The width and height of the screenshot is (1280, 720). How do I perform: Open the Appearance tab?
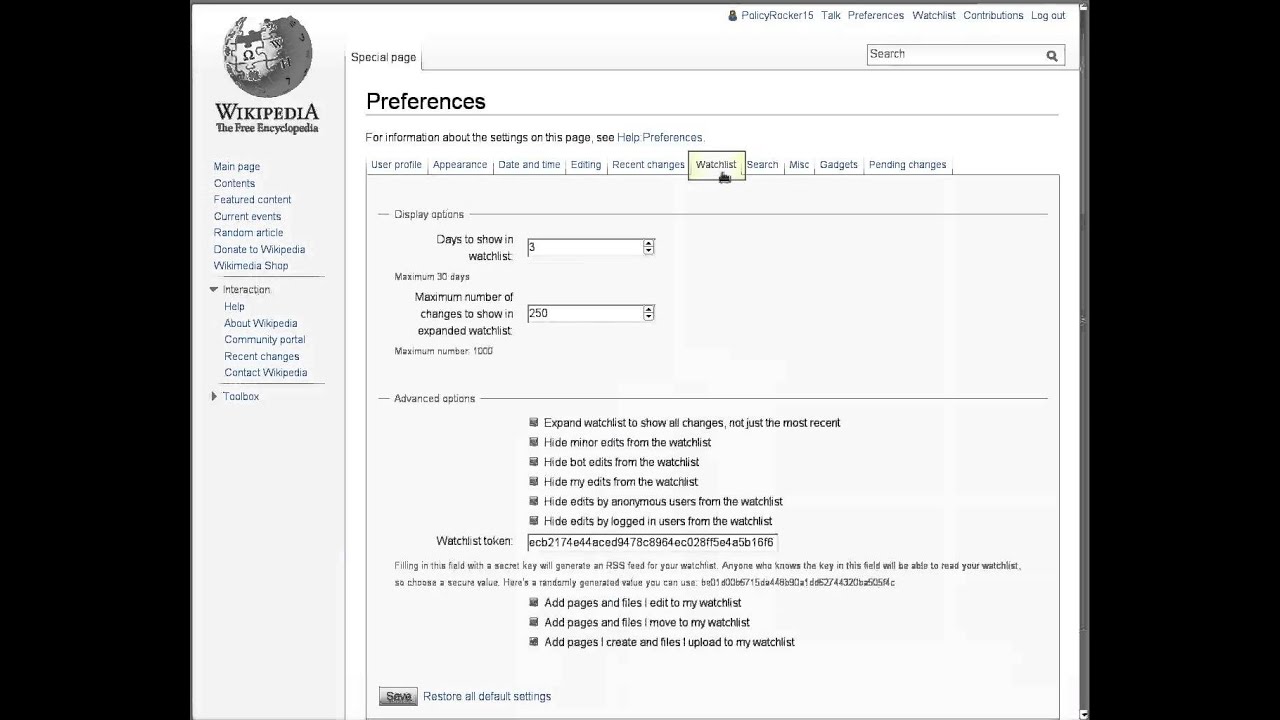click(x=460, y=165)
